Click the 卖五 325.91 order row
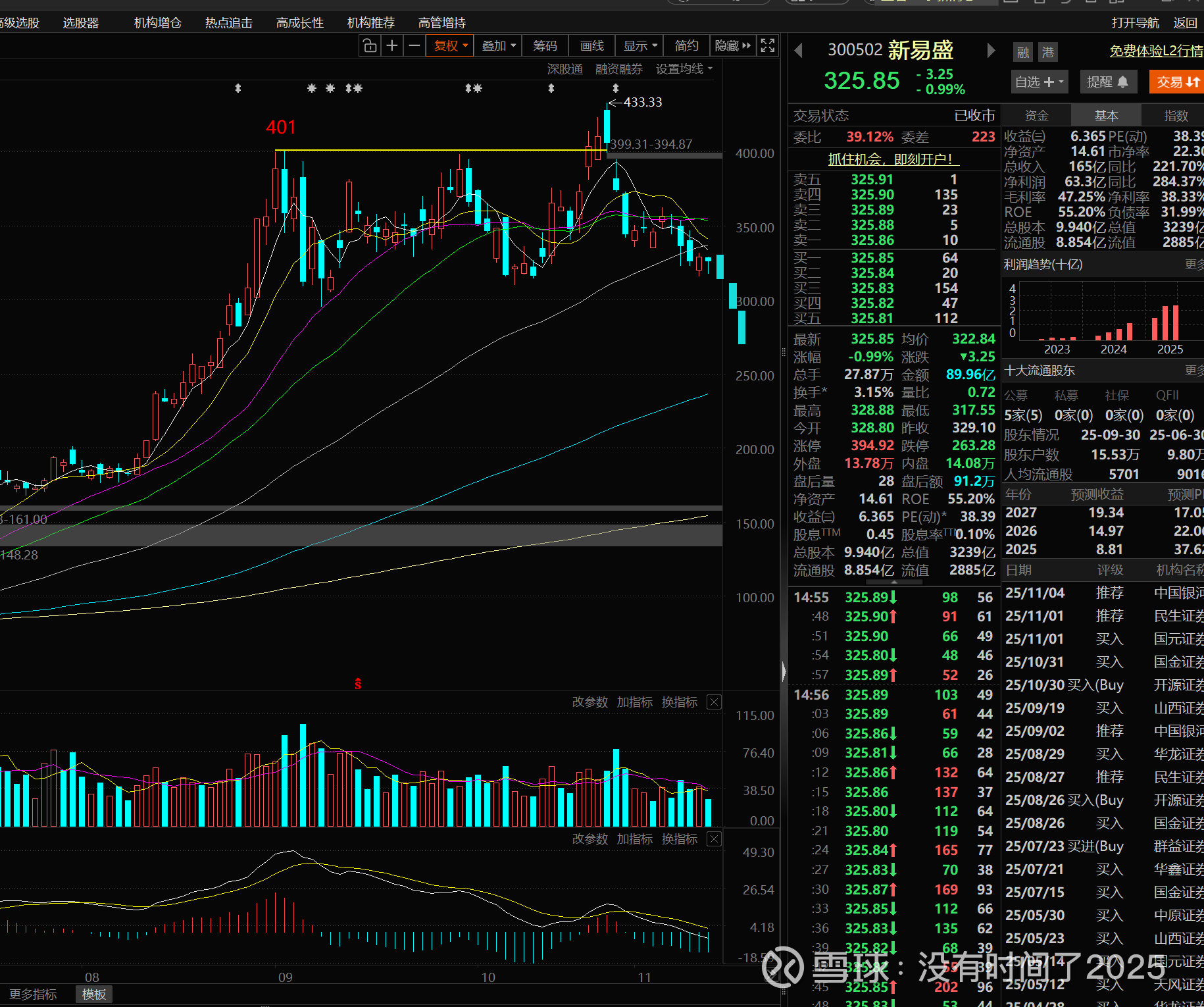Viewport: 1204px width, 1007px height. coord(893,179)
